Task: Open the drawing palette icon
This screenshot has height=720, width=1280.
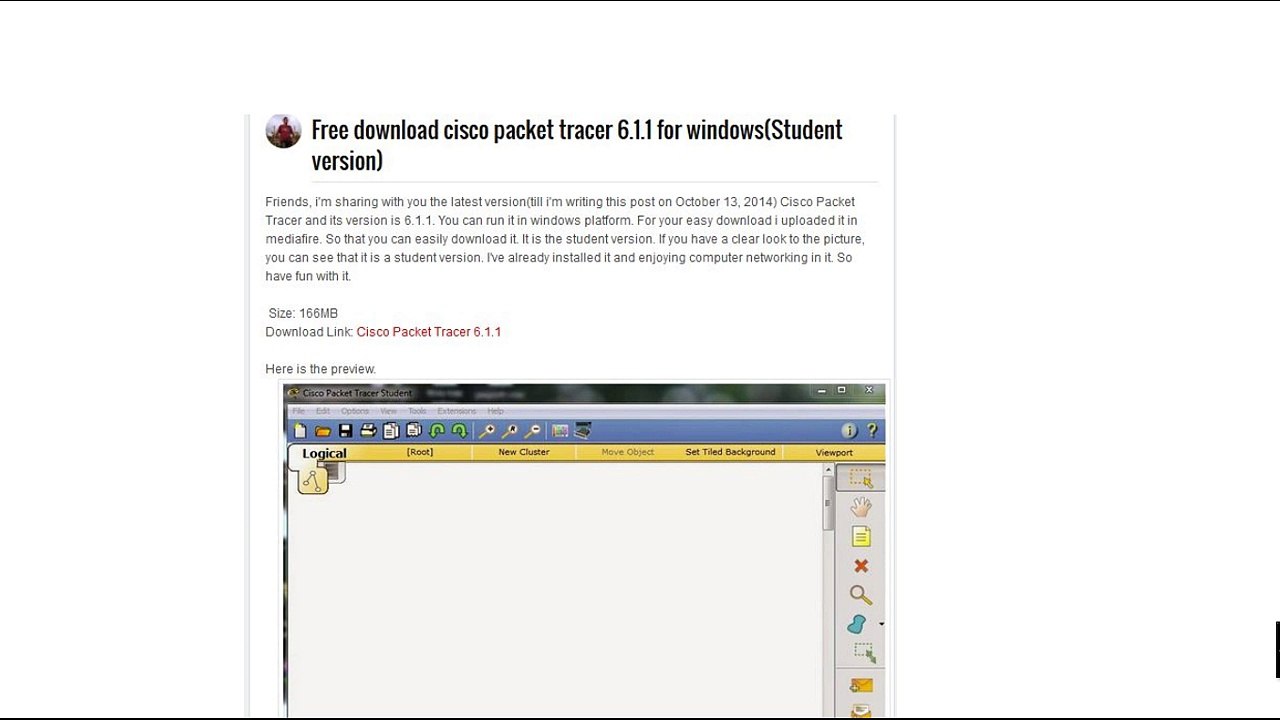Action: tap(560, 431)
